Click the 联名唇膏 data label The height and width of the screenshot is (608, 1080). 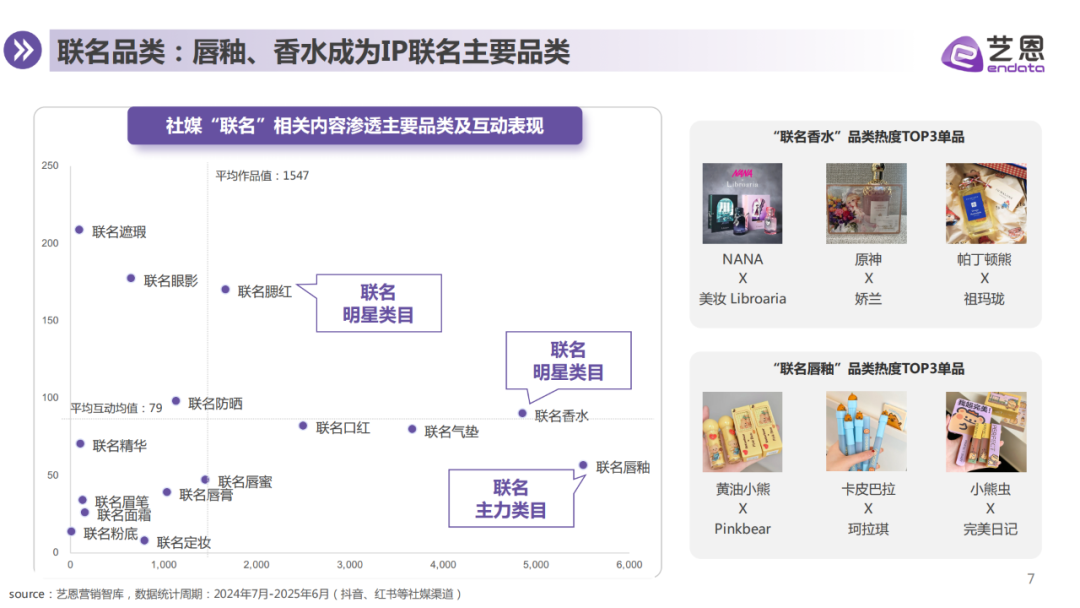pos(206,495)
